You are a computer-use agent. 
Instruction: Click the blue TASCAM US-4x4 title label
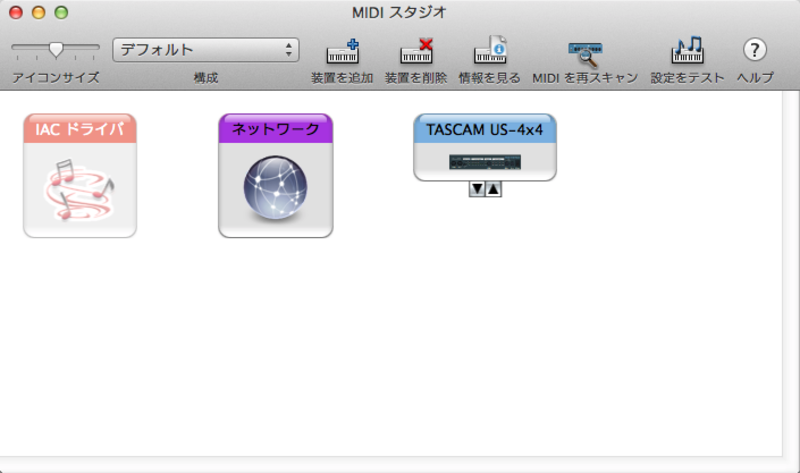tap(485, 129)
